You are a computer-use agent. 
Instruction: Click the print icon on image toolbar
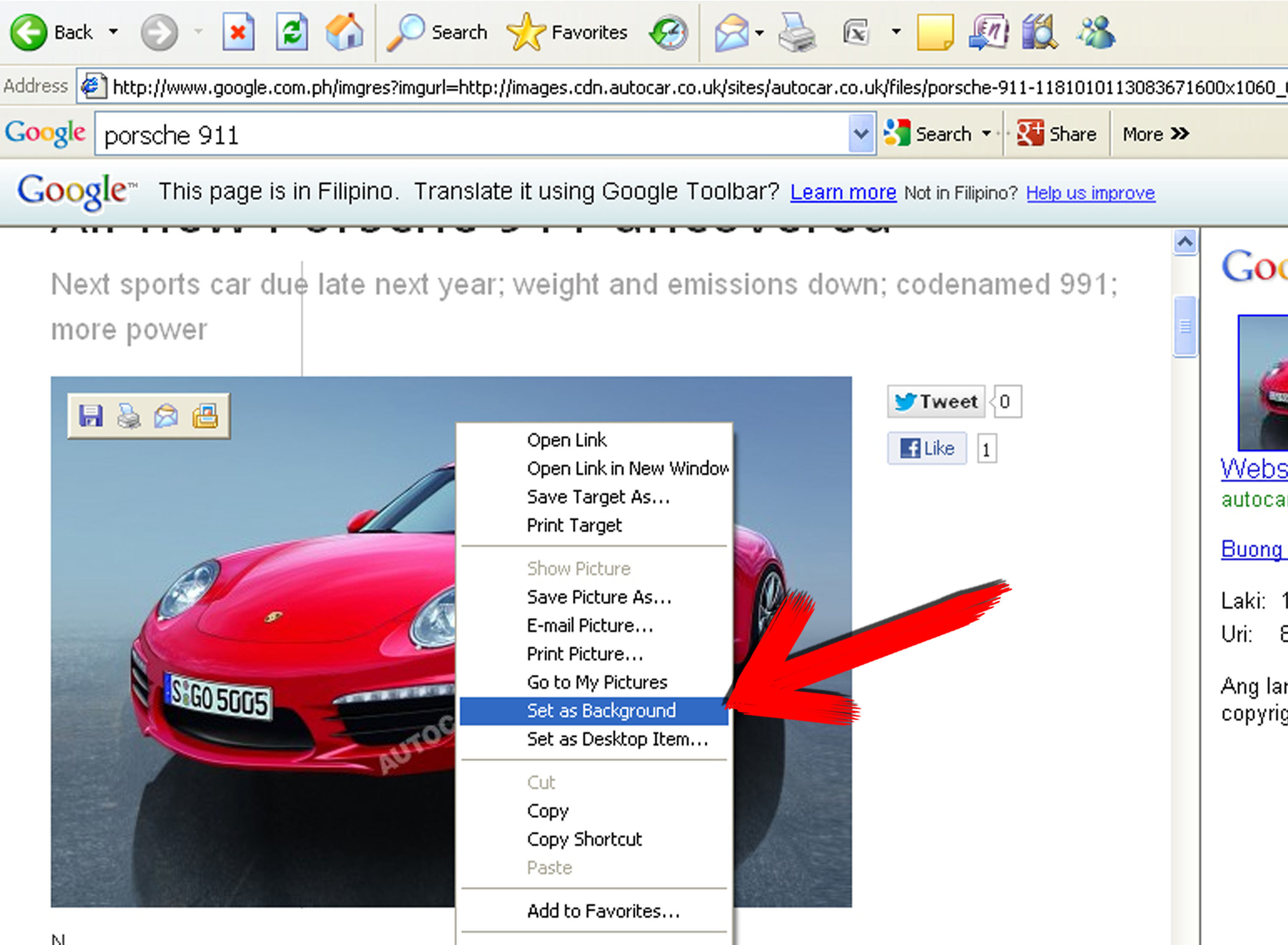pos(129,416)
